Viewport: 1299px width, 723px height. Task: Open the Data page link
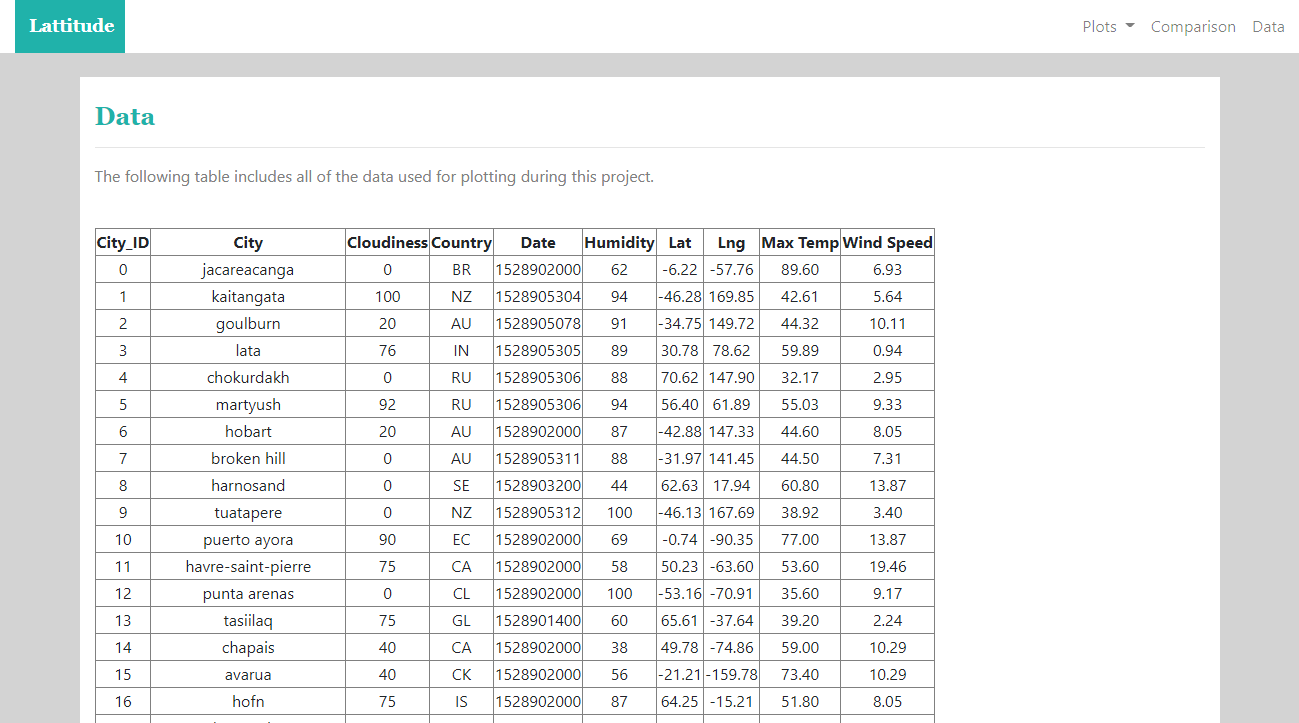click(x=1268, y=27)
